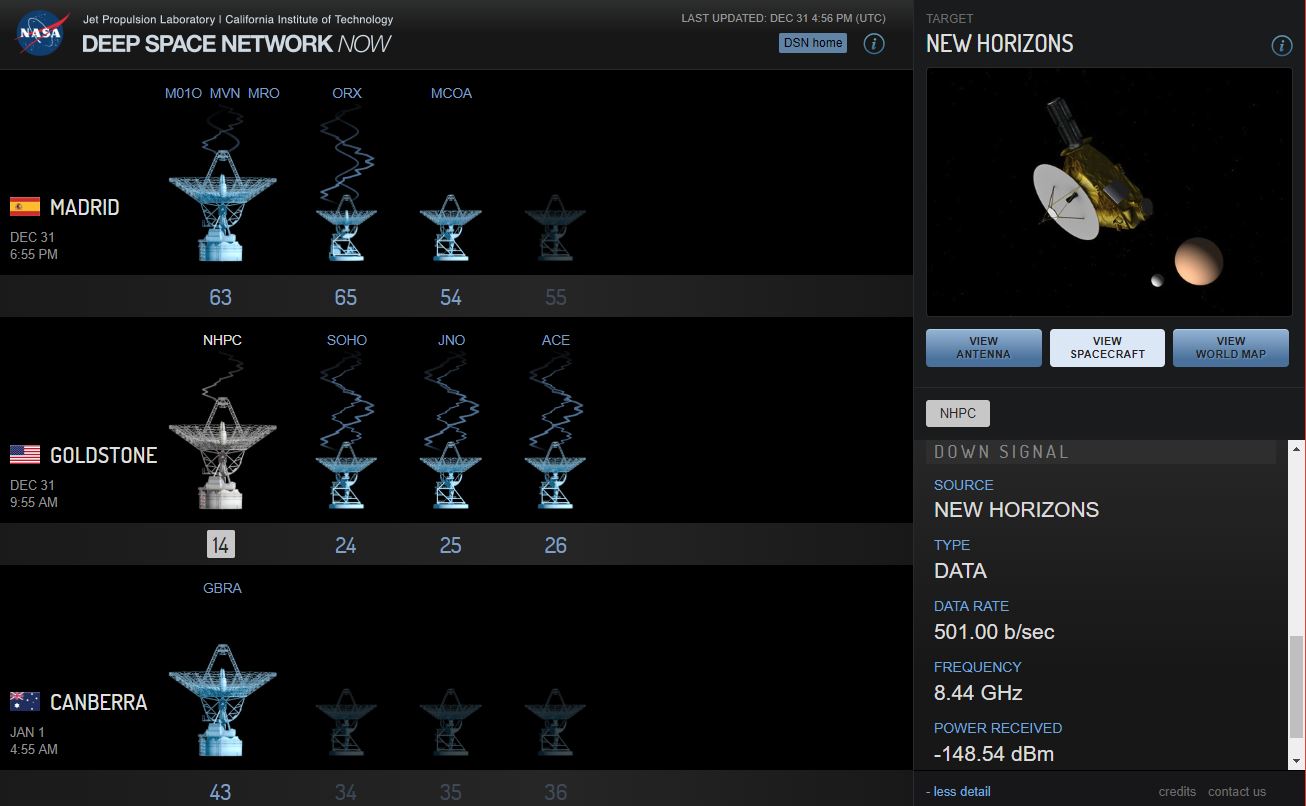Screen dimensions: 1306x806
Task: Open the DSN home button
Action: (x=812, y=43)
